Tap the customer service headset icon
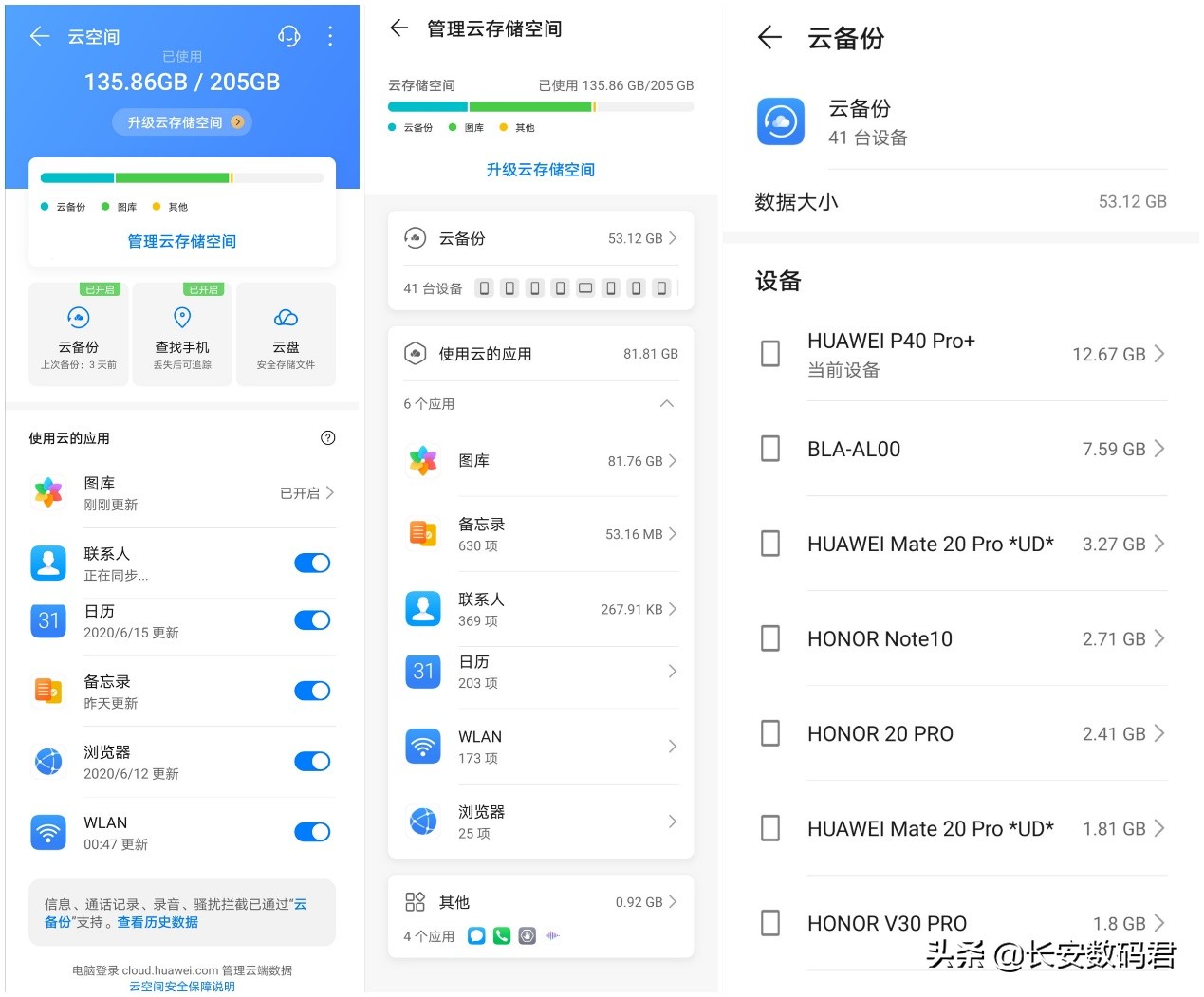Image resolution: width=1204 pixels, height=997 pixels. [288, 35]
